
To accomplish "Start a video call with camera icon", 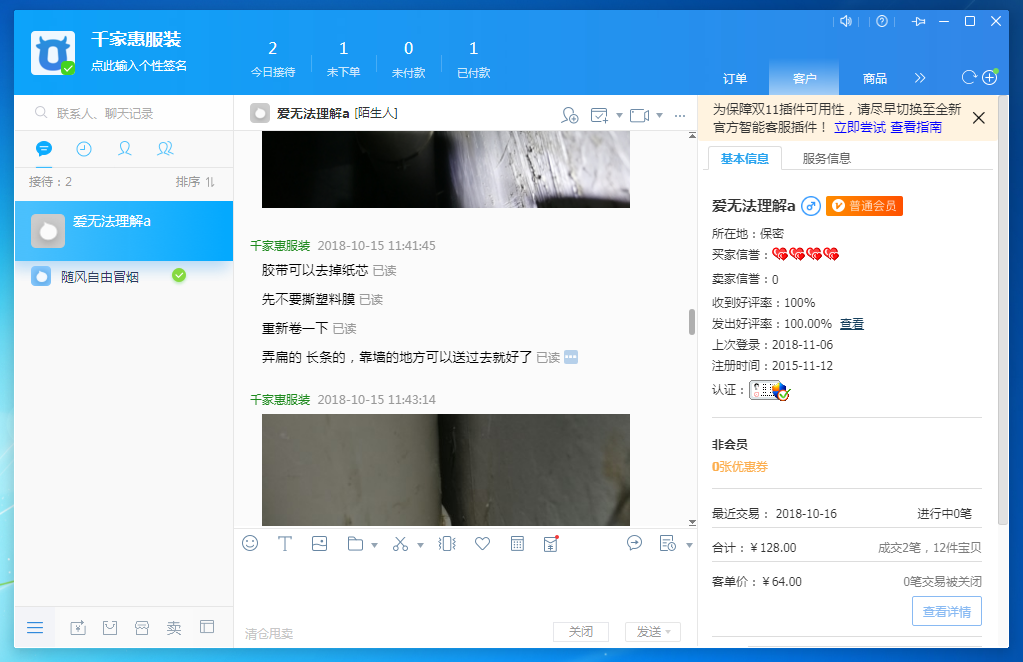I will coord(639,115).
